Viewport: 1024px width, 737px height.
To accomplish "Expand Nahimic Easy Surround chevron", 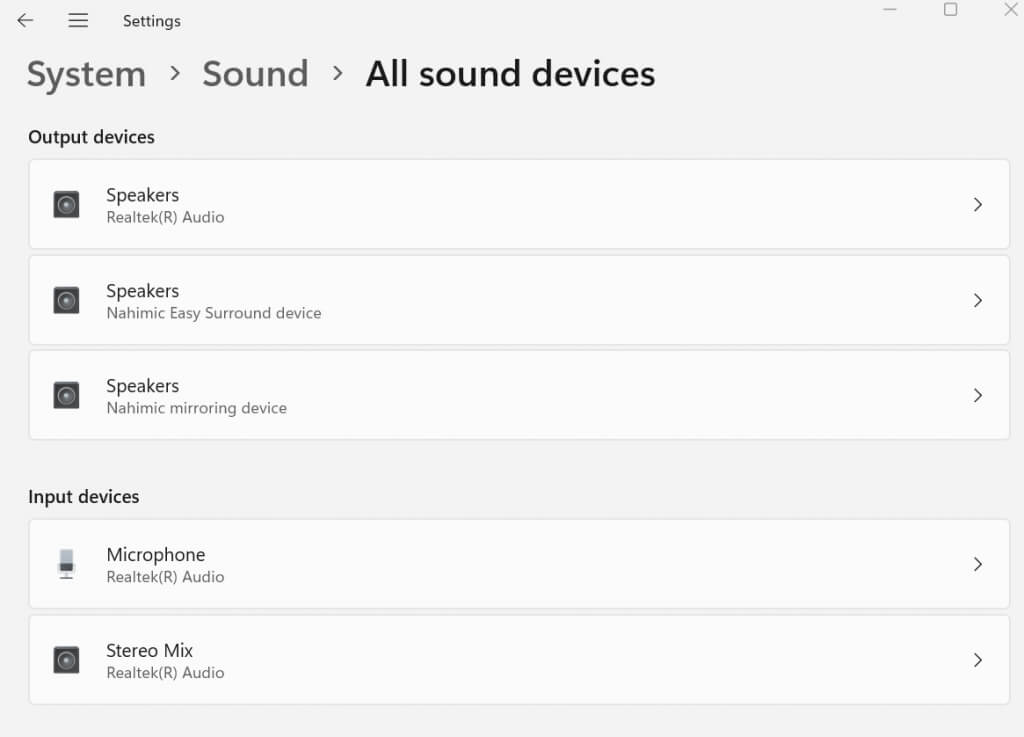I will 978,300.
